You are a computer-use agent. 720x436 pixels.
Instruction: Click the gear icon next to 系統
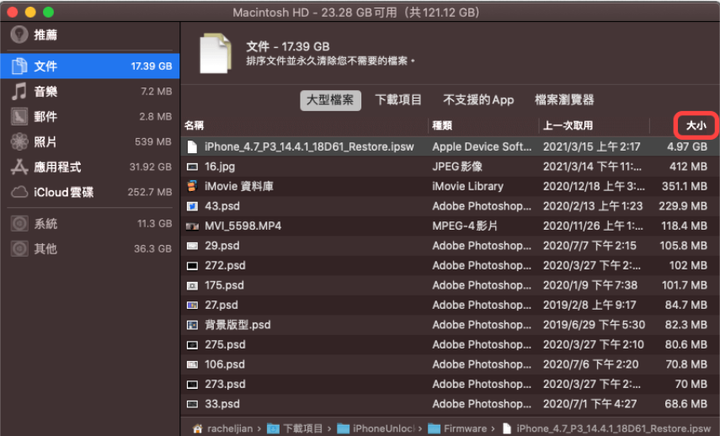pos(19,224)
